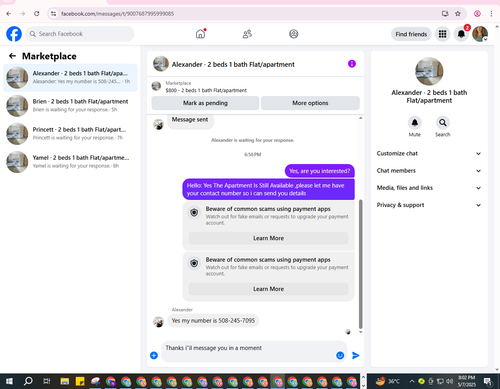Bookmark this page with star icon

(x=458, y=14)
